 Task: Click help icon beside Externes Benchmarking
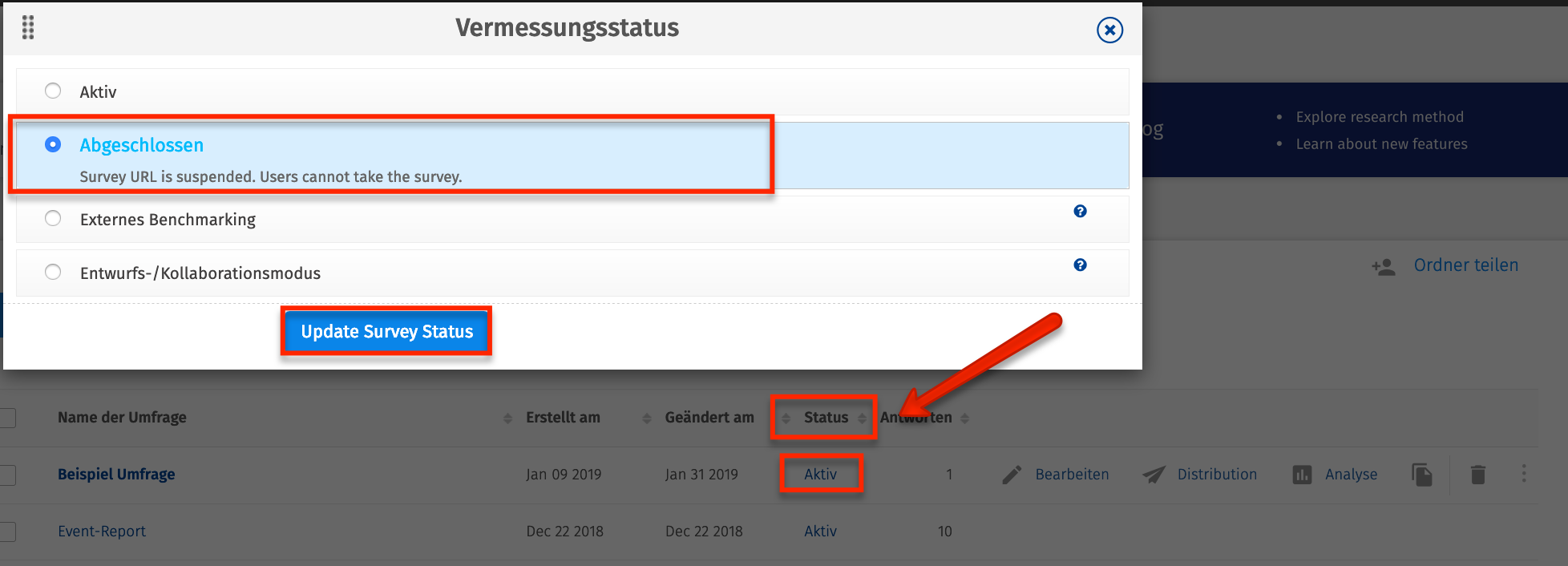pos(1080,212)
